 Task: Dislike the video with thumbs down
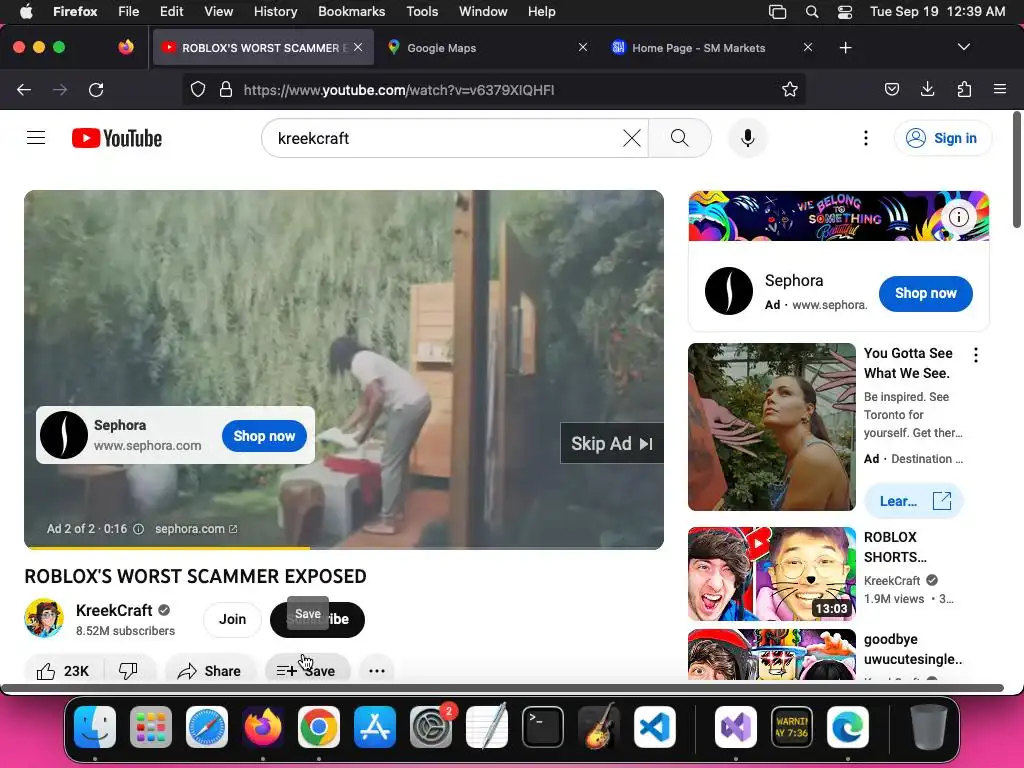[129, 671]
